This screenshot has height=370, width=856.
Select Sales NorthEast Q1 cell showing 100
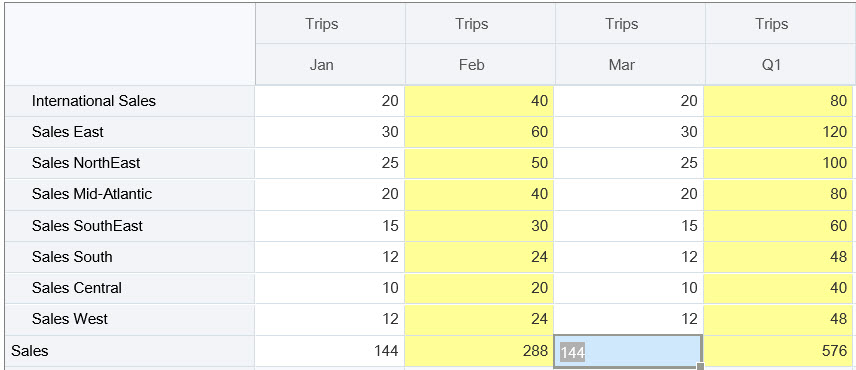778,163
